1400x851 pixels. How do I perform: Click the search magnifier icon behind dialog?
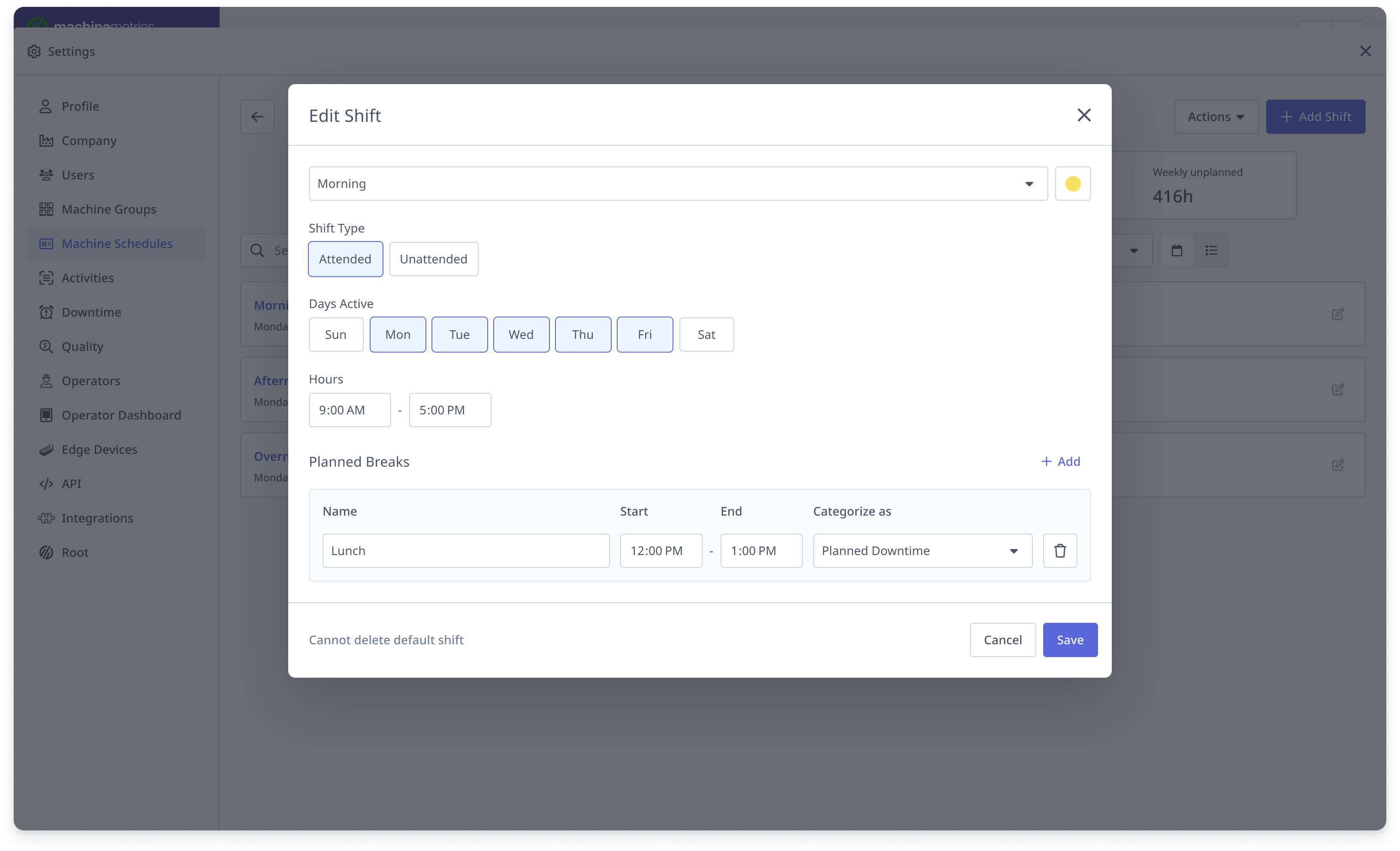[x=257, y=250]
